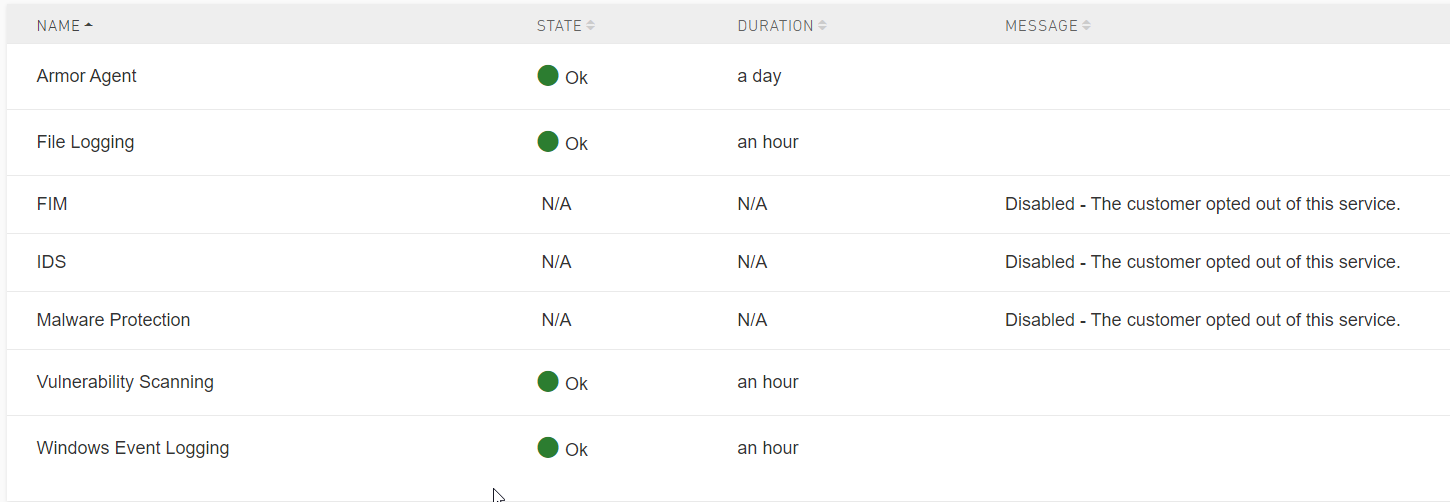Sort table by DURATION column header
The height and width of the screenshot is (502, 1450).
coord(775,26)
